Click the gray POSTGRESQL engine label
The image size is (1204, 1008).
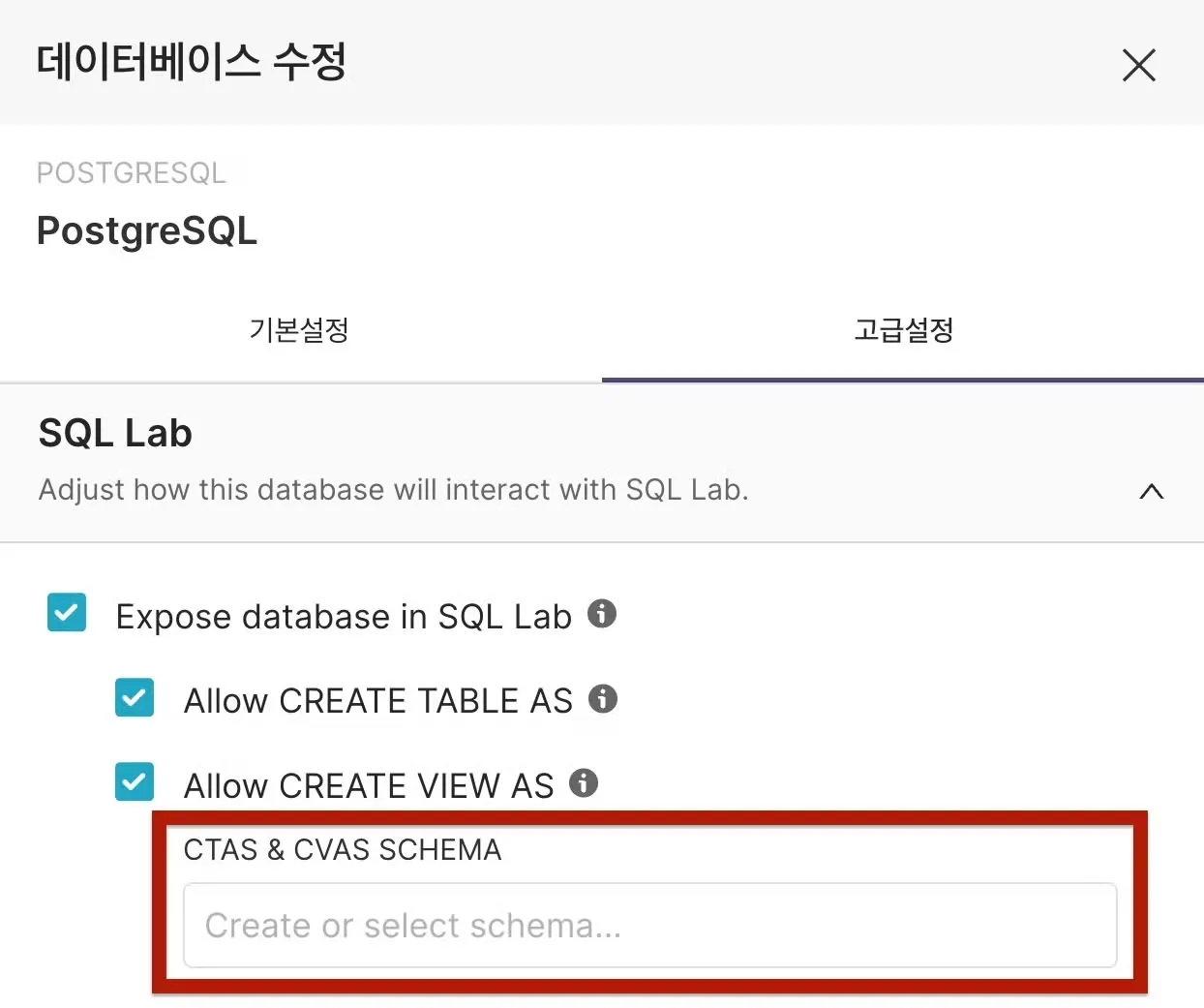(x=132, y=173)
